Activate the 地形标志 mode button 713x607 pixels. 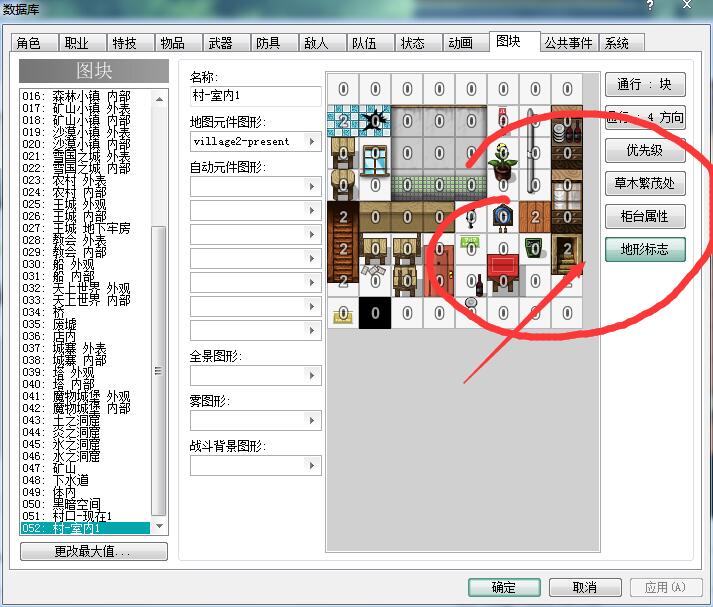click(645, 249)
